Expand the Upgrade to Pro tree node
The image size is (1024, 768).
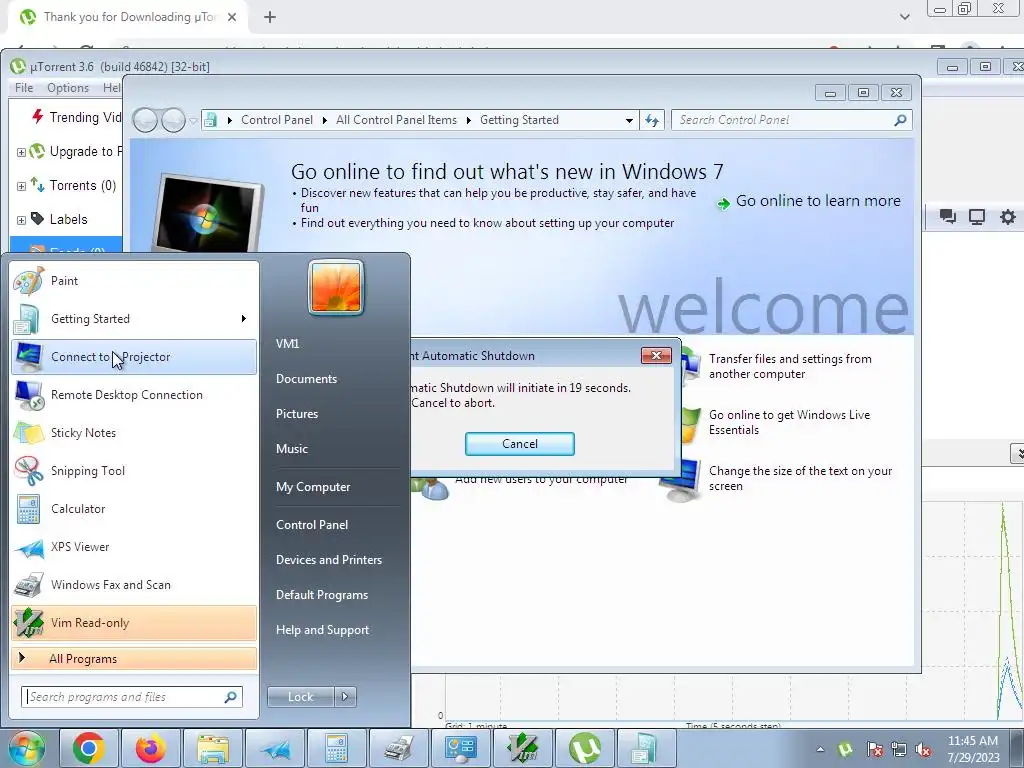click(22, 152)
